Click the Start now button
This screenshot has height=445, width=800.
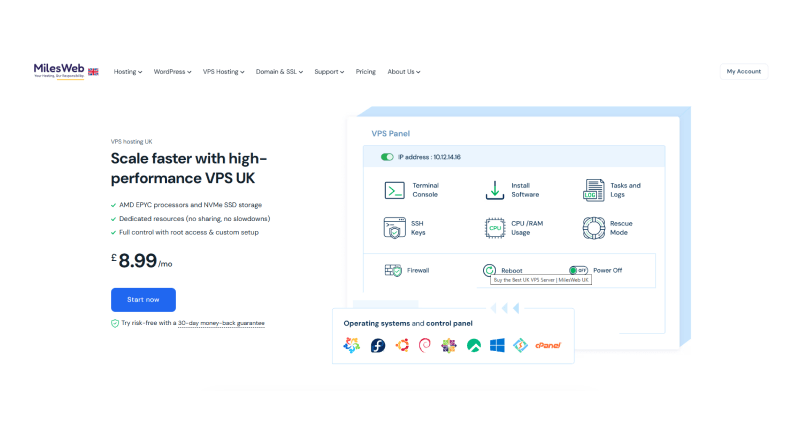pos(143,300)
